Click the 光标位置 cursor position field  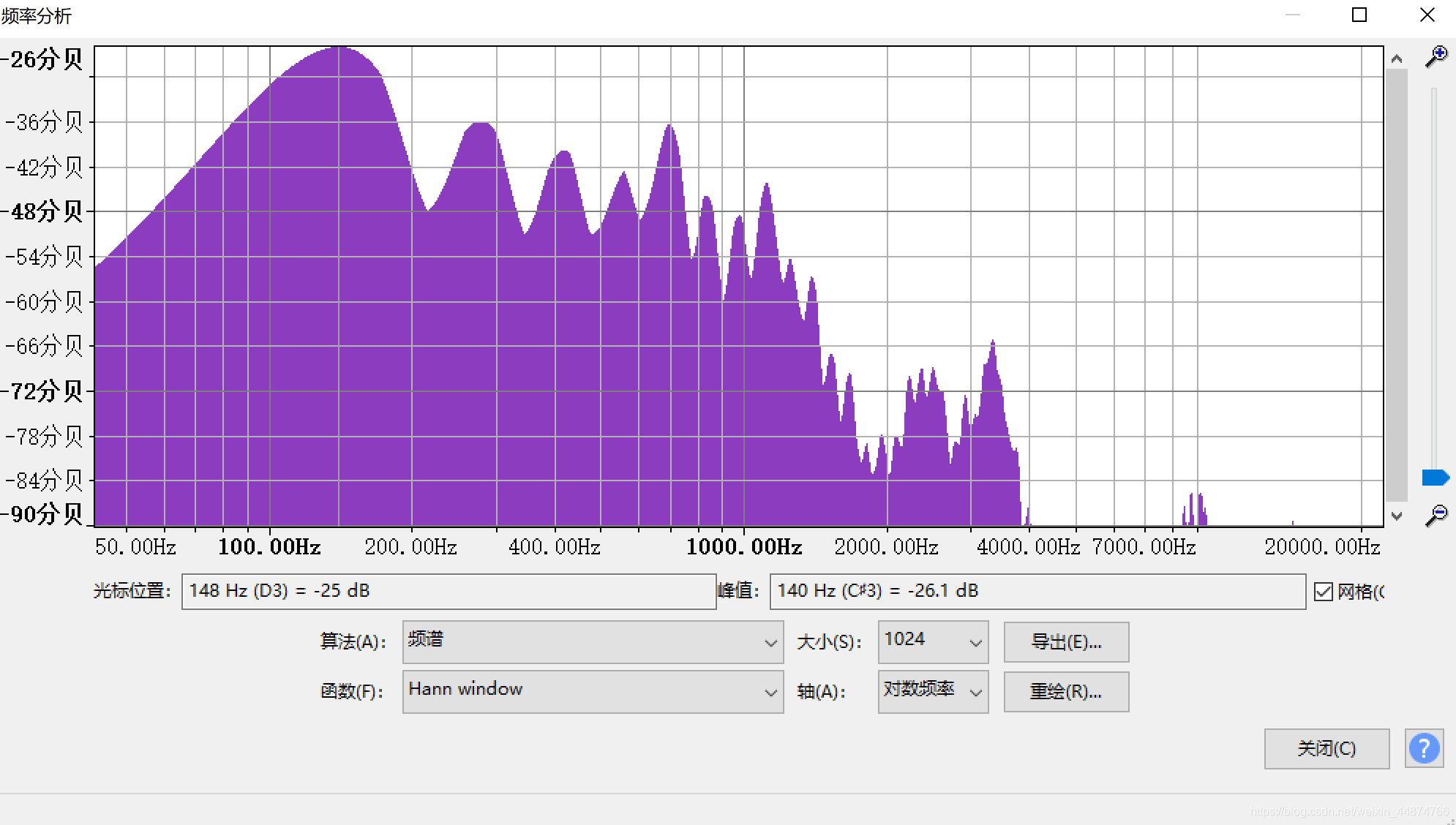449,591
